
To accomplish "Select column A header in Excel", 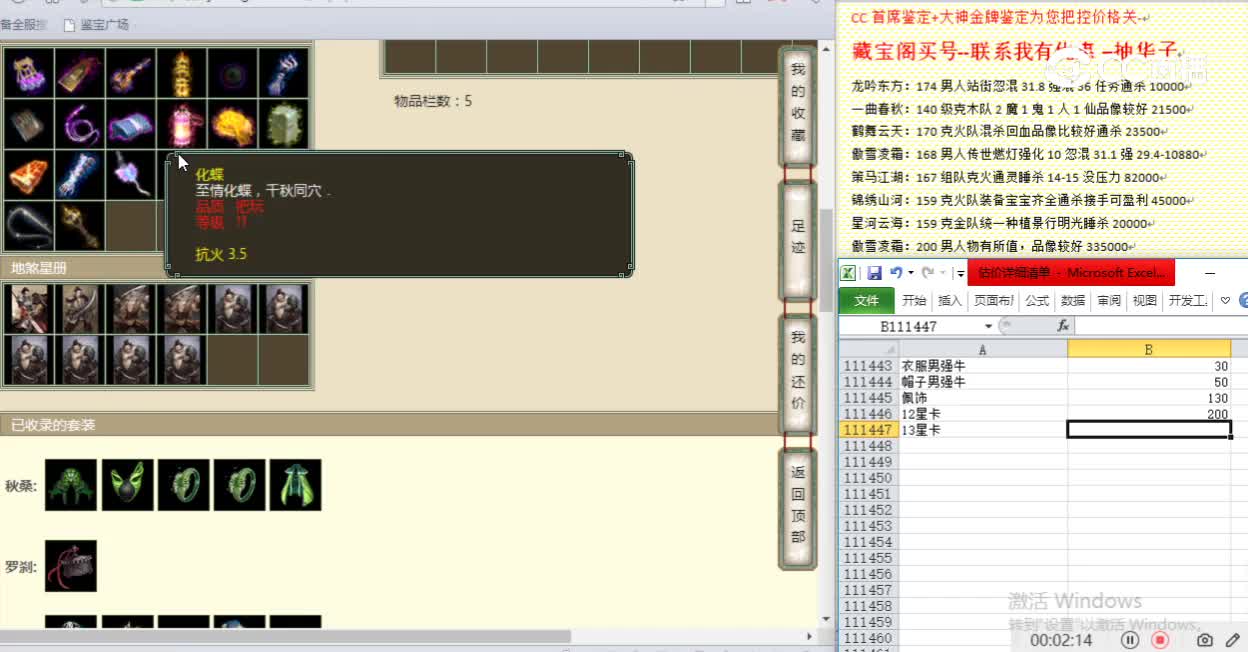I will [983, 349].
